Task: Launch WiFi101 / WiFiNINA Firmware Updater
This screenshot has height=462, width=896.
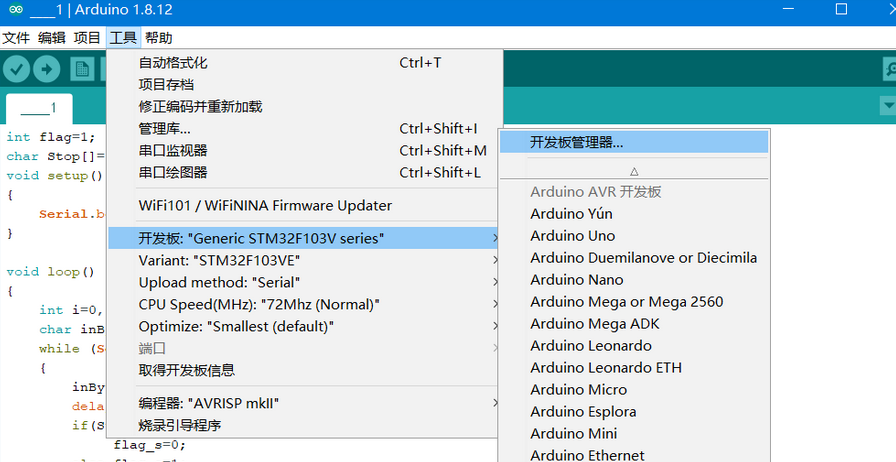Action: pos(305,205)
